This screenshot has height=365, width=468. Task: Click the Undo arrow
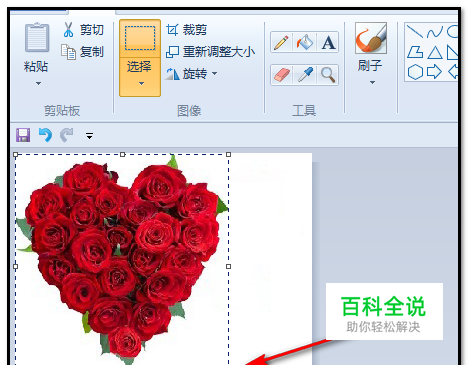click(x=45, y=135)
